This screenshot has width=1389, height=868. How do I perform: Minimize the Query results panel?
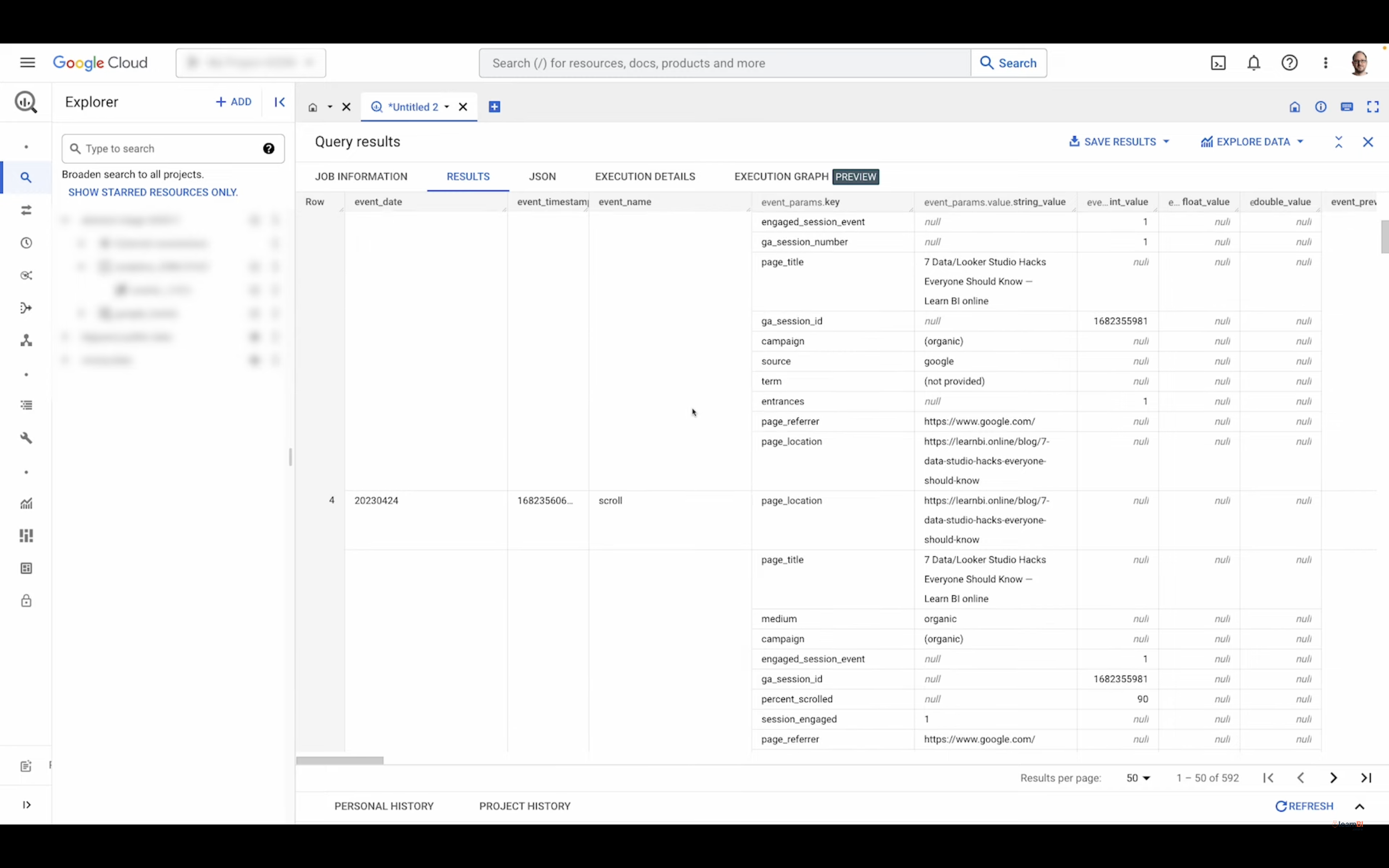click(x=1338, y=141)
